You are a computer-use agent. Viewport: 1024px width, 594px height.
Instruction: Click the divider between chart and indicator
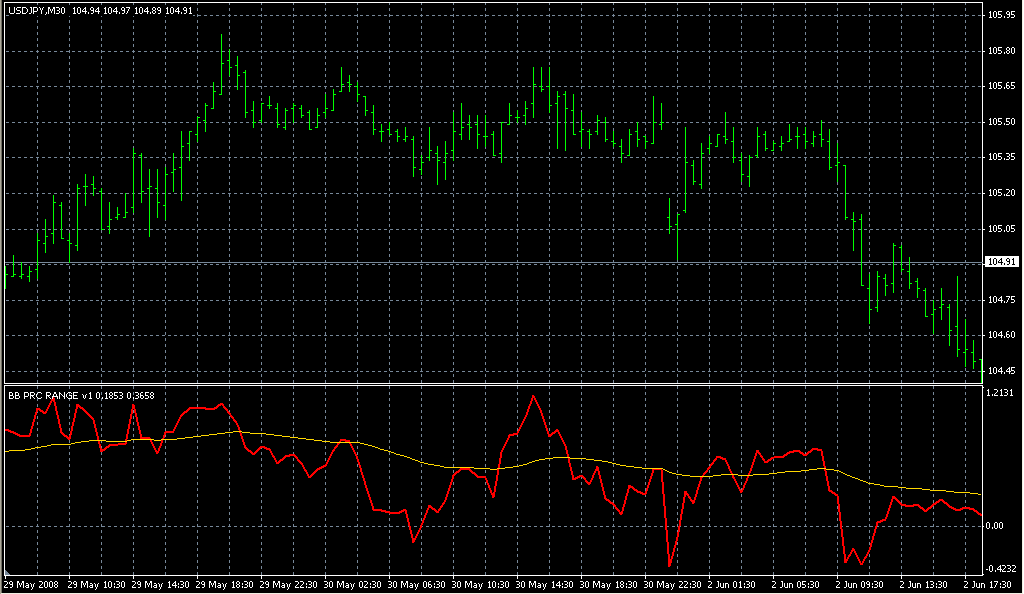tap(490, 382)
